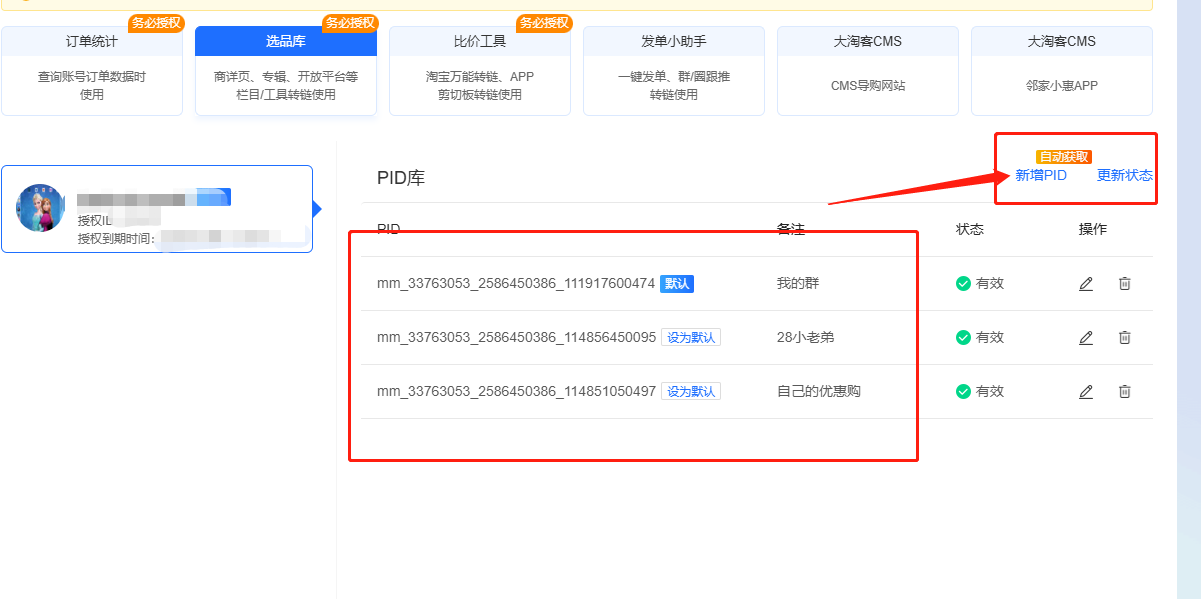Image resolution: width=1201 pixels, height=599 pixels.
Task: Select the 选品库 tab
Action: 286,70
